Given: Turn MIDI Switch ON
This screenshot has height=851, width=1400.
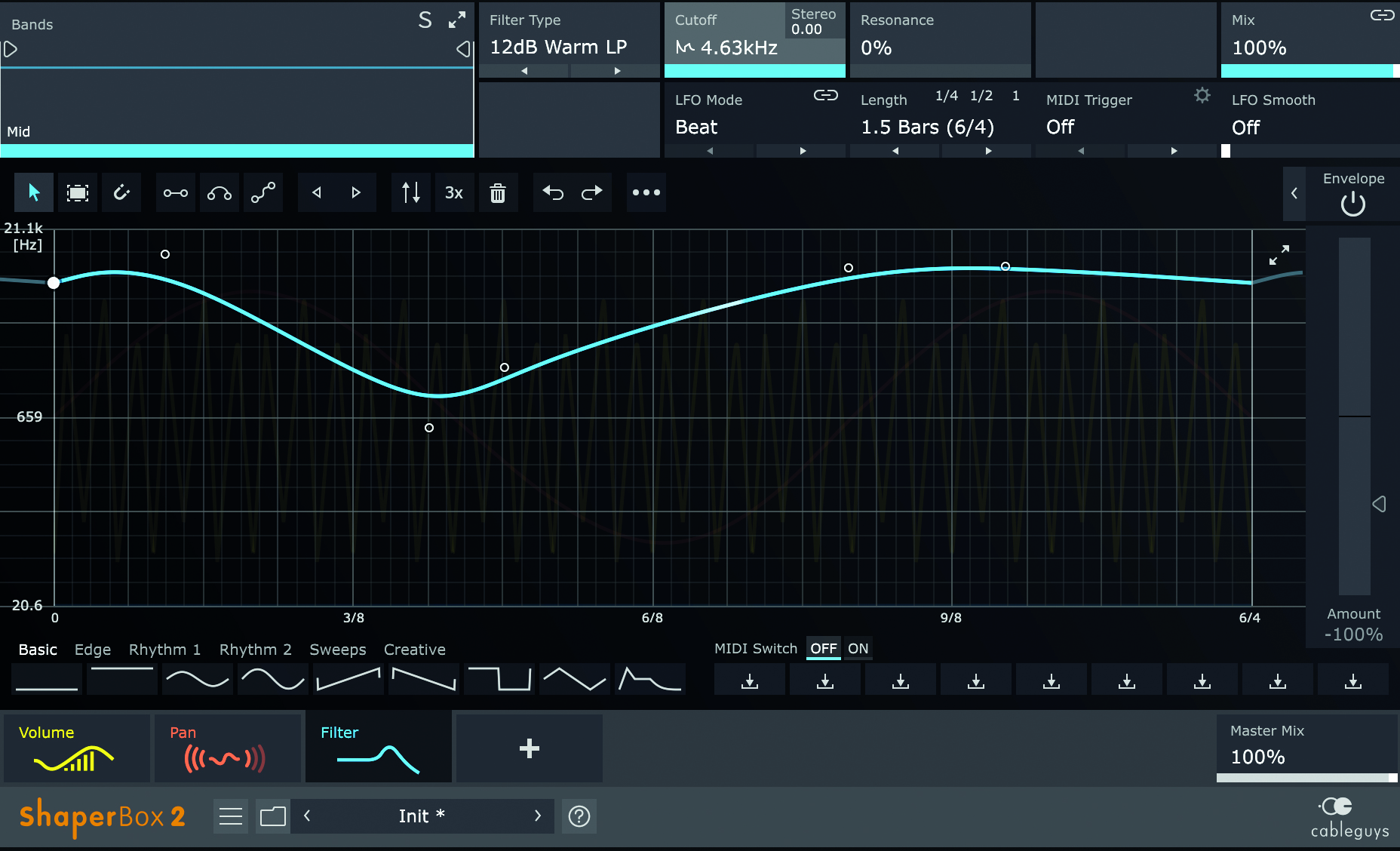Looking at the screenshot, I should 858,649.
